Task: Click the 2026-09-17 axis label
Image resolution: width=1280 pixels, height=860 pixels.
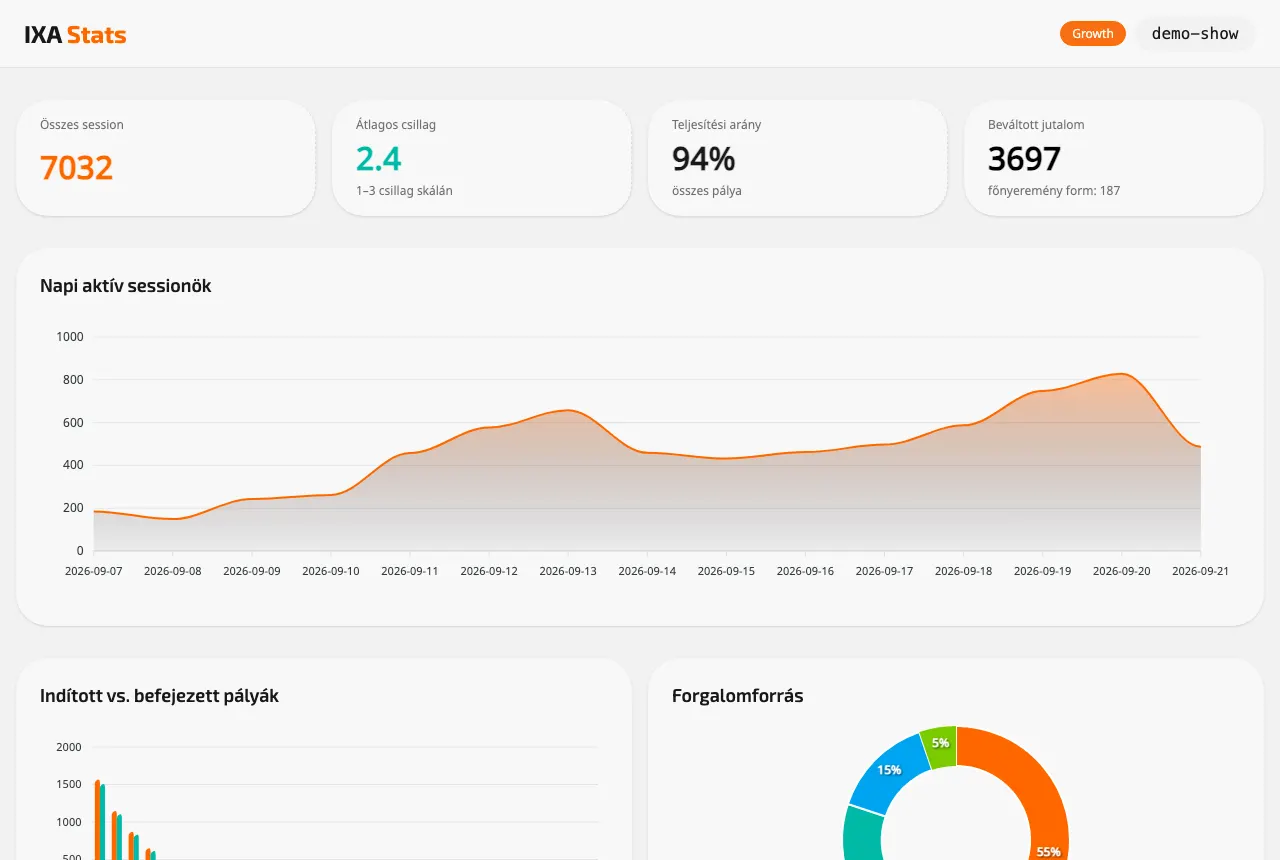Action: tap(884, 571)
